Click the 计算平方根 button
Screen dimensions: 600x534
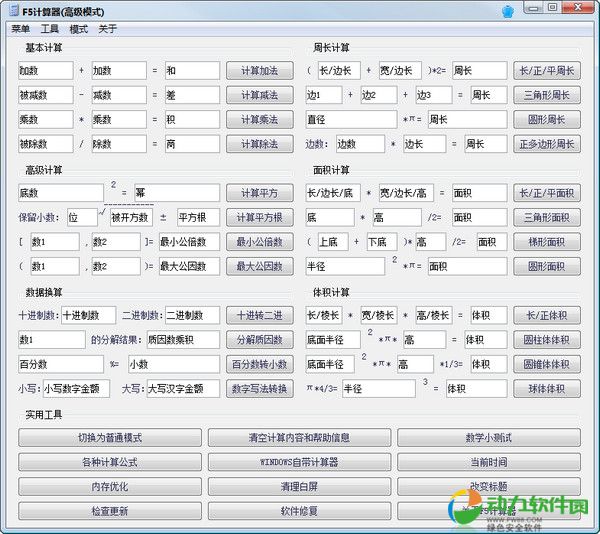[259, 217]
